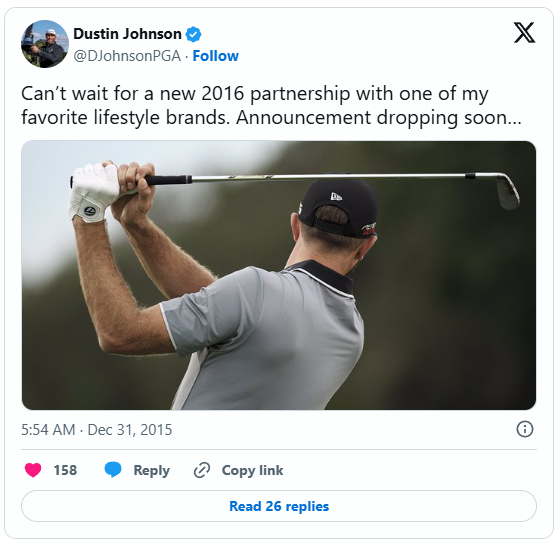This screenshot has height=544, width=557.
Task: Follow Dustin Johnson's account
Action: coord(215,56)
